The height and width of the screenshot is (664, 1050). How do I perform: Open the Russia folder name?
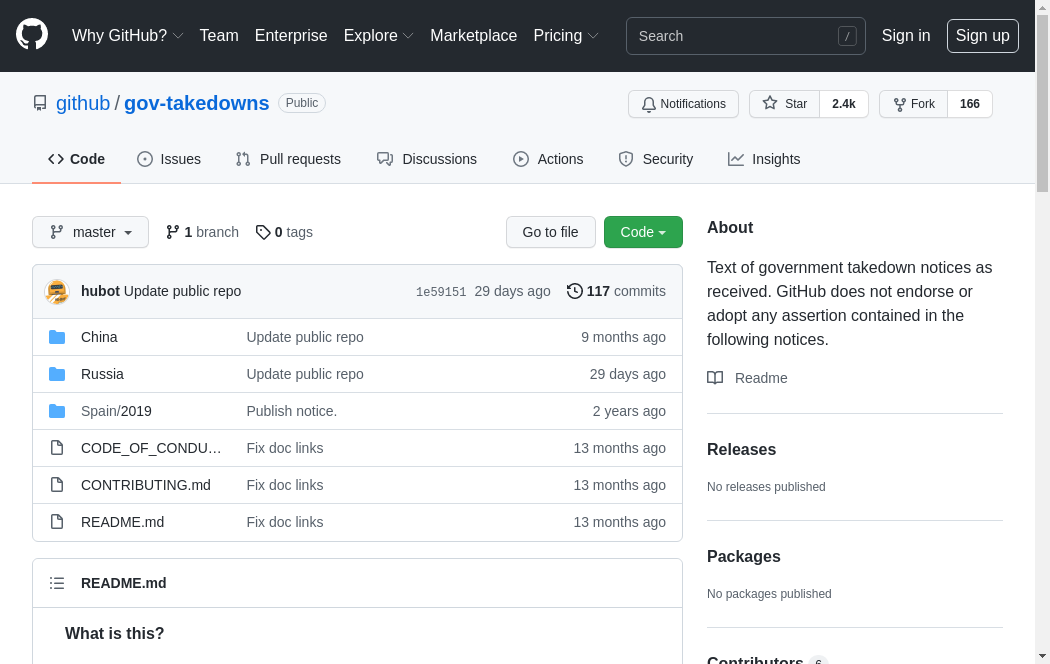click(x=102, y=374)
